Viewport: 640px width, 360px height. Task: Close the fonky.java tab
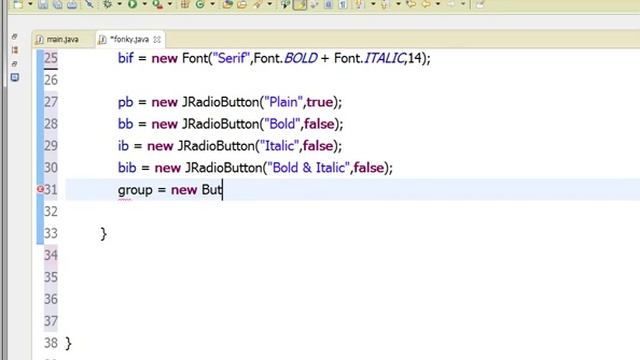click(157, 40)
